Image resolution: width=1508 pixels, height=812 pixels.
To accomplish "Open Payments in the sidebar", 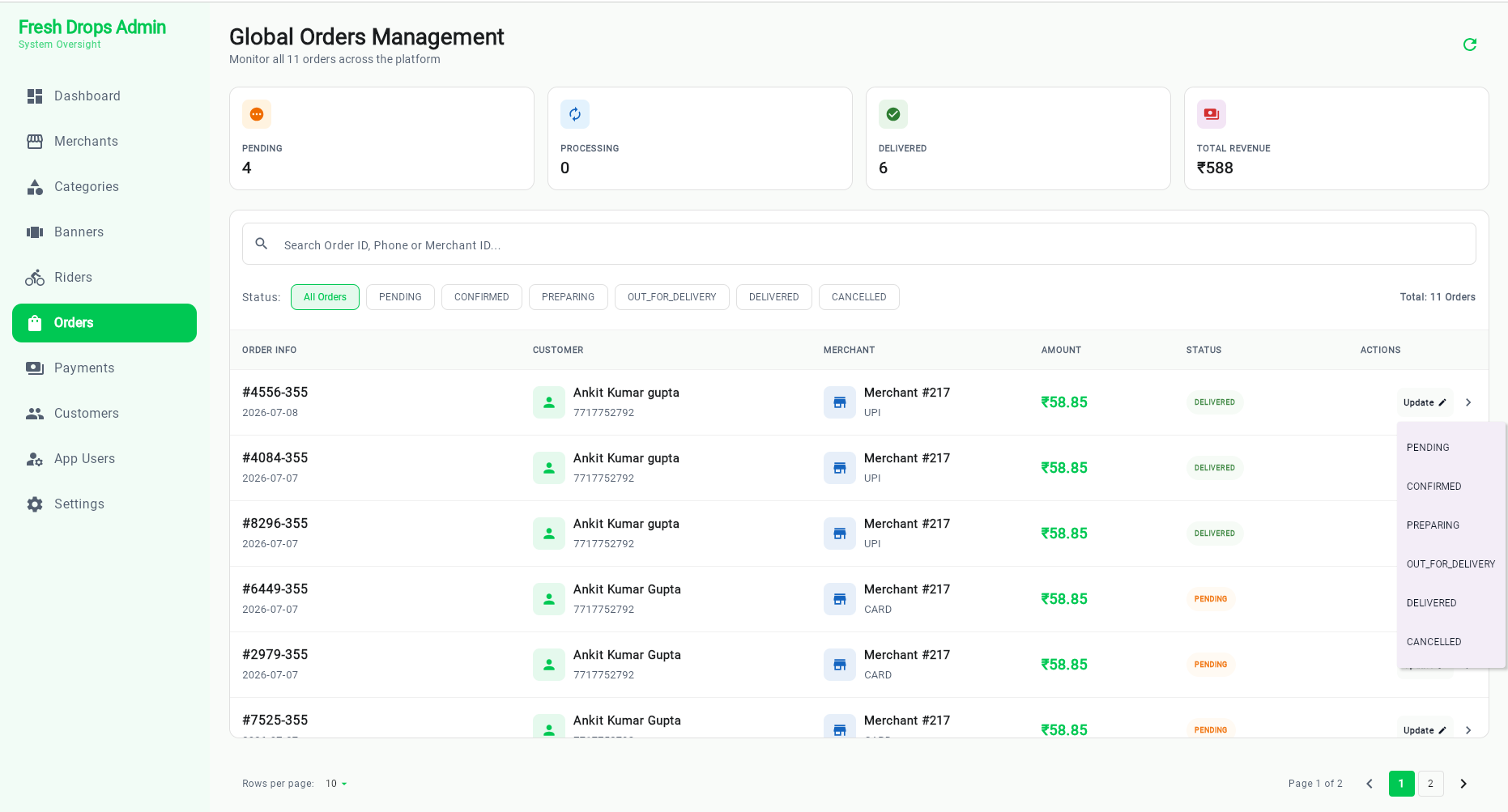I will (x=104, y=368).
